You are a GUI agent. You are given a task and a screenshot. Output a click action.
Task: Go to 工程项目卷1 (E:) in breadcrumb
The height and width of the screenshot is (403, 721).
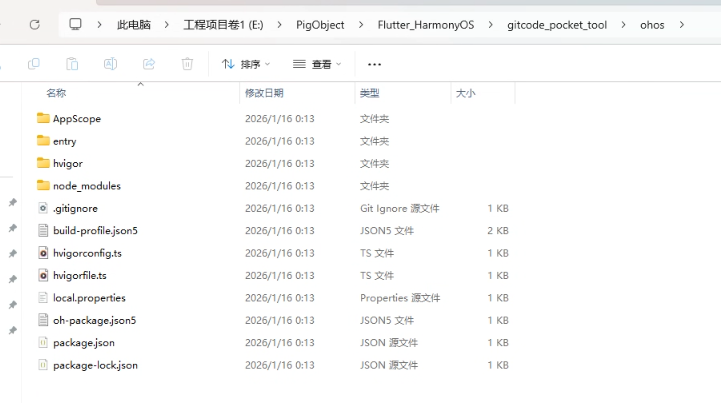pos(223,25)
